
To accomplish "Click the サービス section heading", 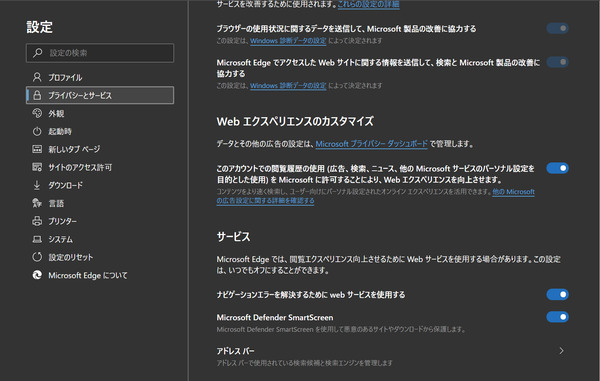I will point(233,236).
